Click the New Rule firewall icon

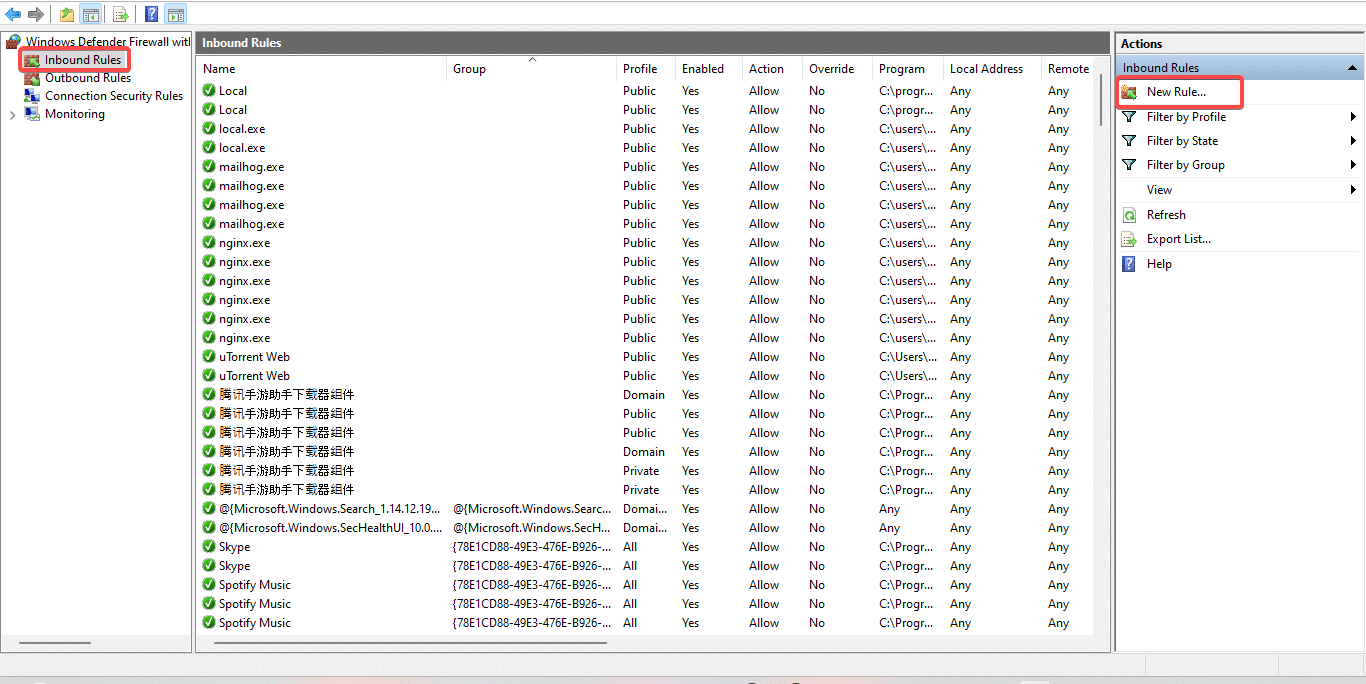[1129, 92]
